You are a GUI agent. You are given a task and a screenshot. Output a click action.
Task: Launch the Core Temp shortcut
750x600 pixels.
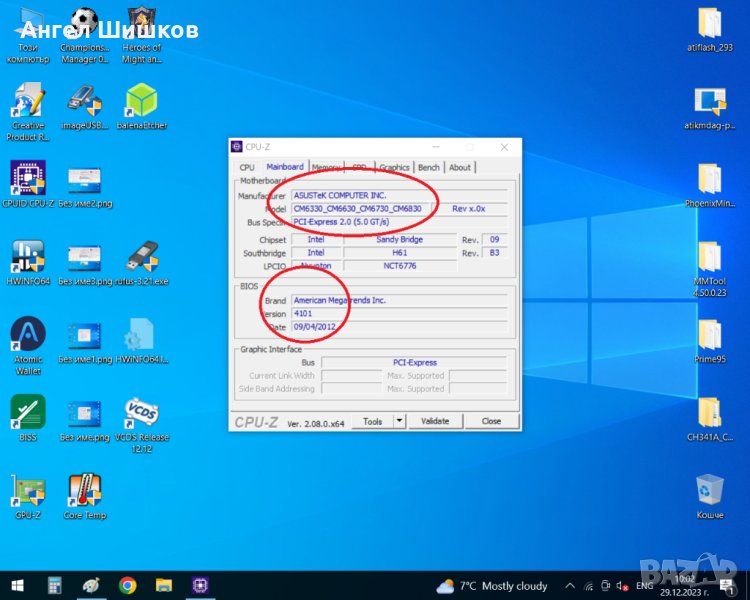pos(85,491)
